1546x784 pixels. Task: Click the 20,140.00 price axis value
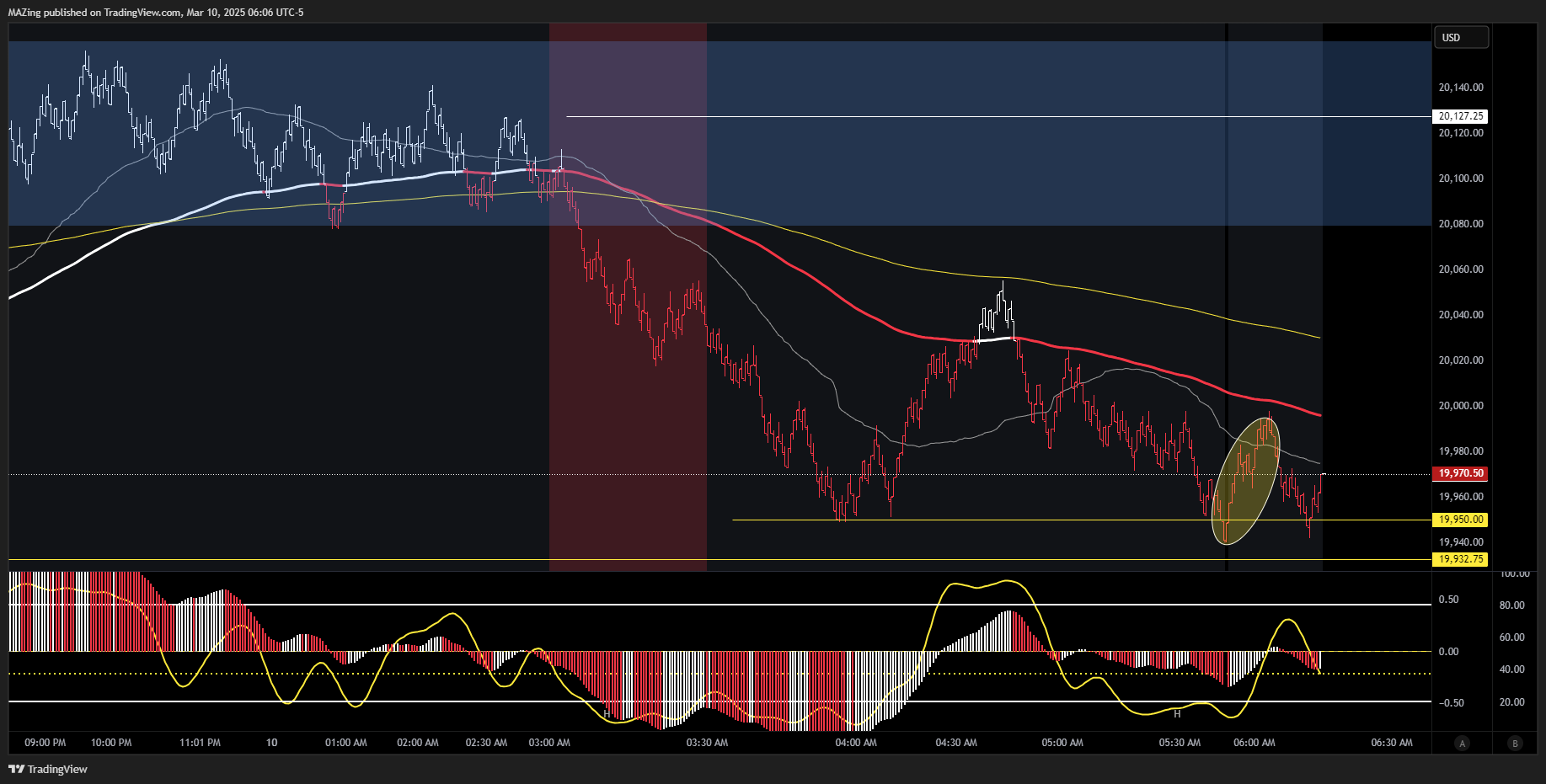(1461, 88)
